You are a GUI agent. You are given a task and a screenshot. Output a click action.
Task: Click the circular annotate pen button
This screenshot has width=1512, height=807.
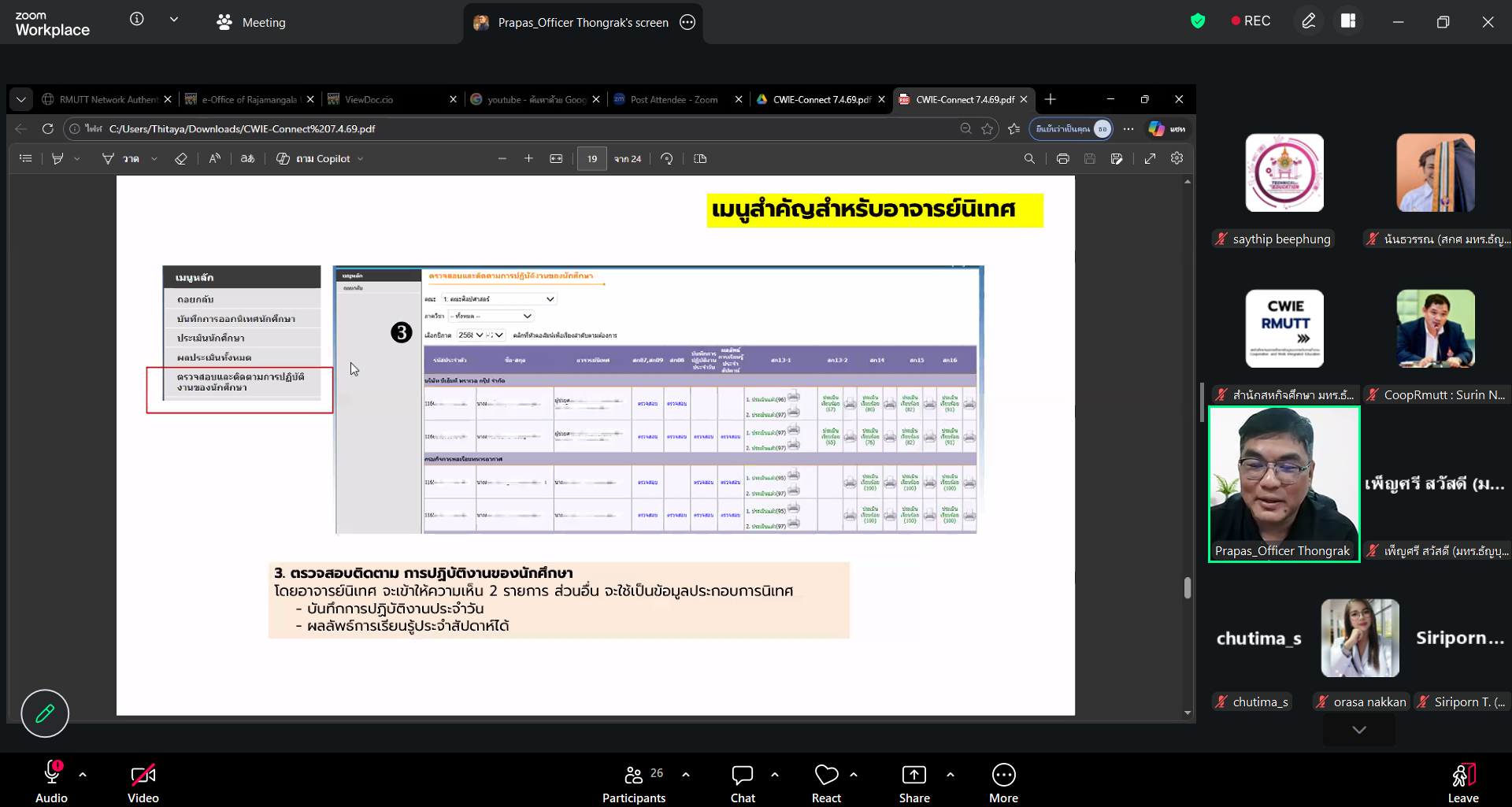[45, 713]
